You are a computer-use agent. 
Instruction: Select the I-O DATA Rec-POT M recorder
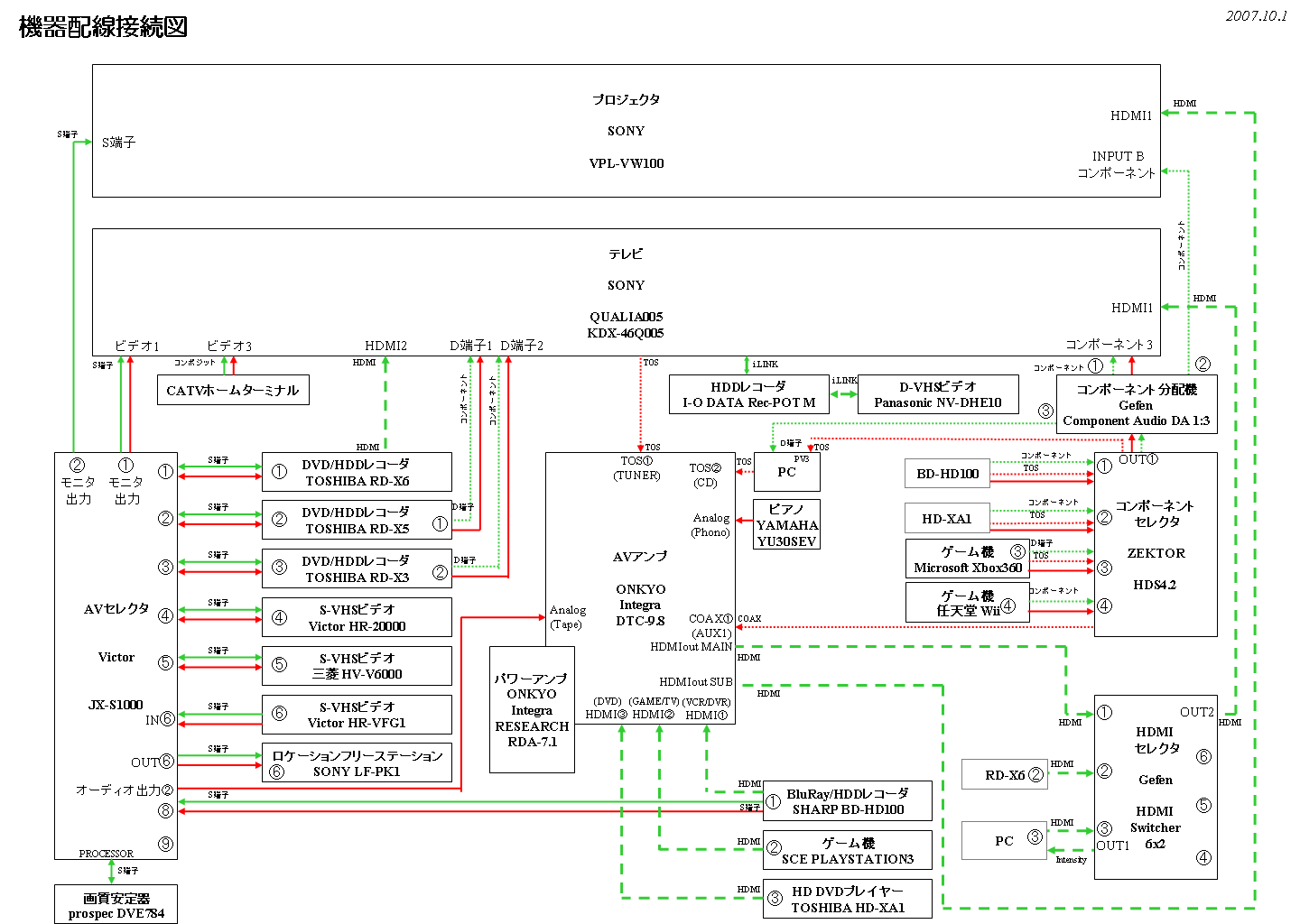click(748, 394)
